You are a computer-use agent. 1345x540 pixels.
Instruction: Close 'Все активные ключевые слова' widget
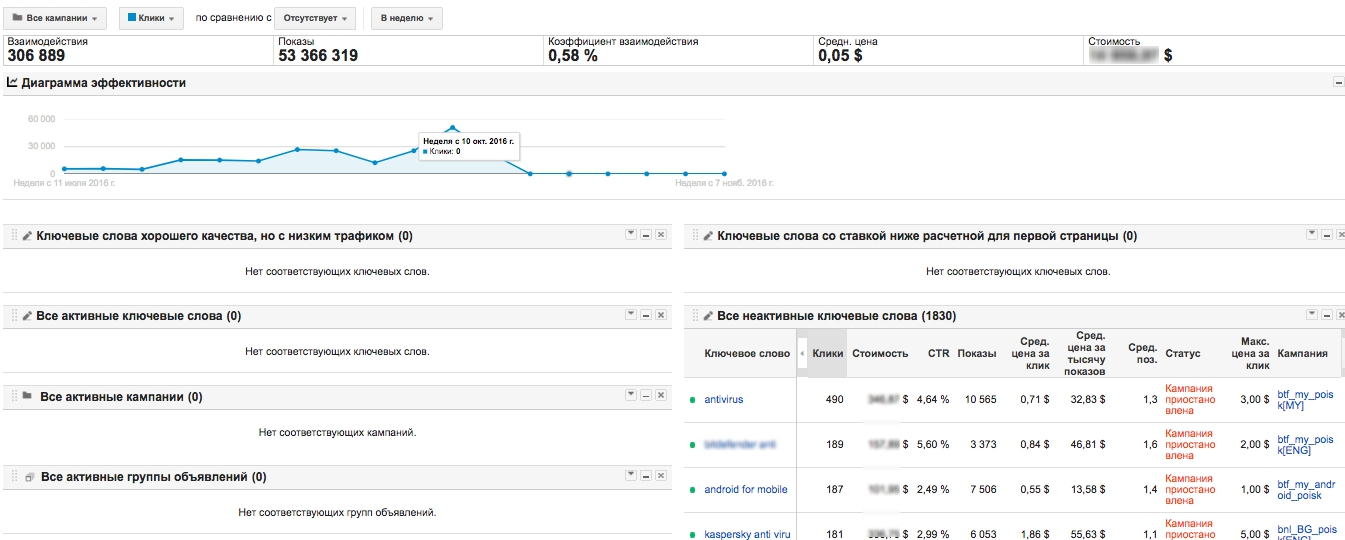tap(661, 314)
